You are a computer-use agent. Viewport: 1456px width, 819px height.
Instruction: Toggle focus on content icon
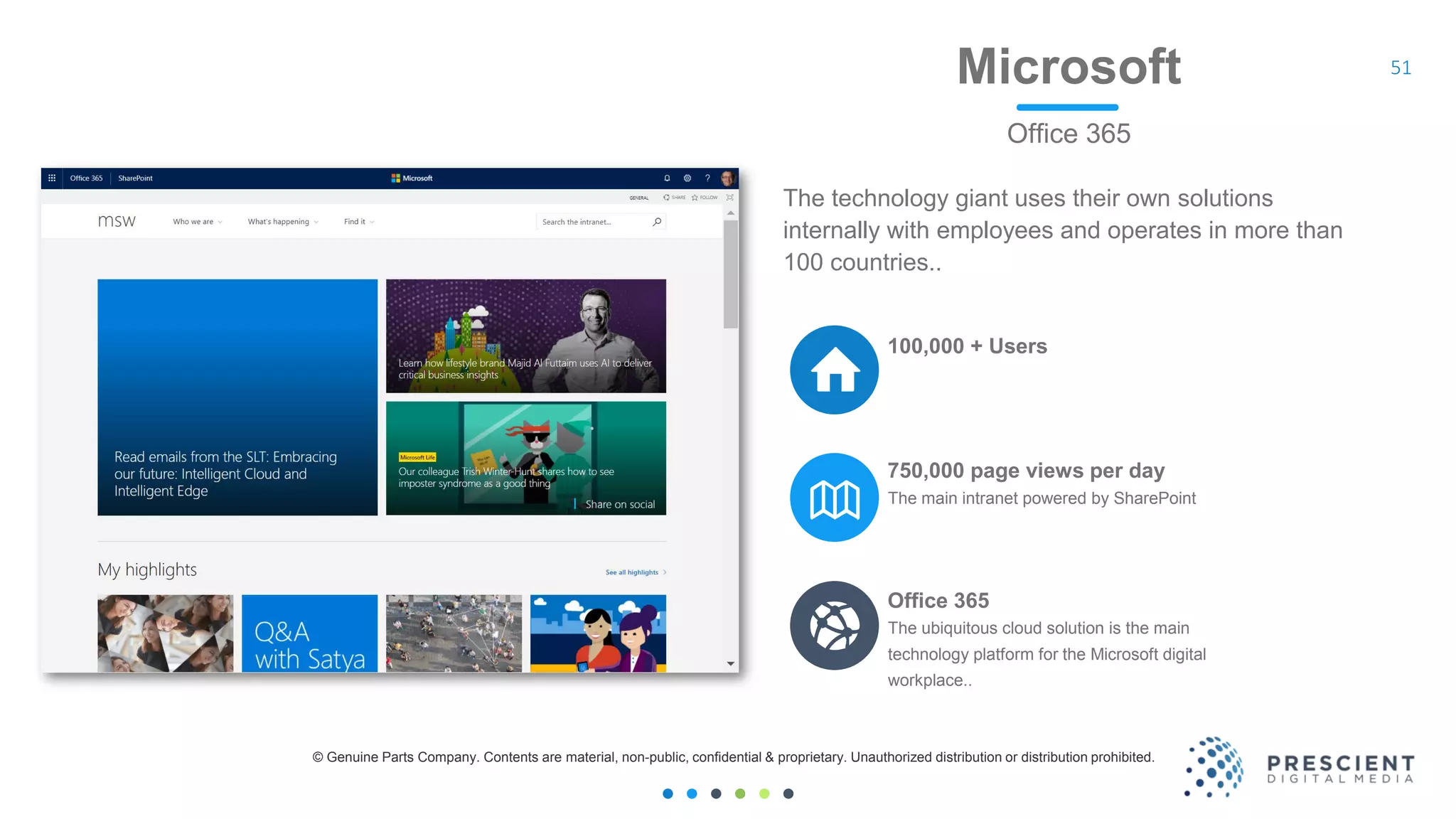pyautogui.click(x=730, y=198)
